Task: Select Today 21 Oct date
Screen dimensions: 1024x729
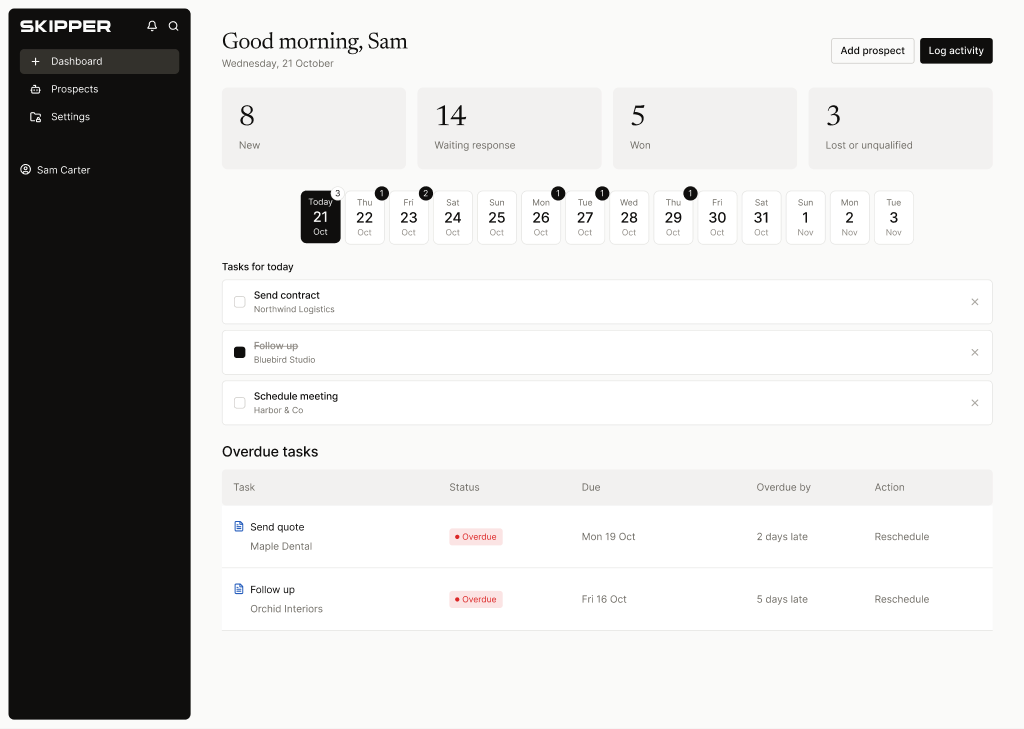Action: click(x=320, y=217)
